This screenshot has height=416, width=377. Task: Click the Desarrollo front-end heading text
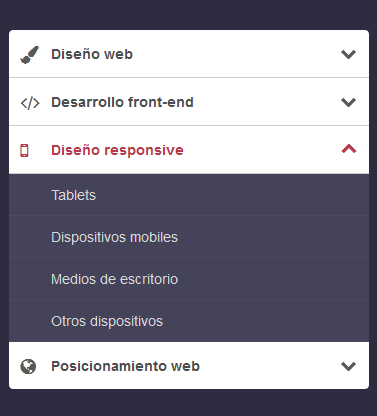[x=122, y=102]
